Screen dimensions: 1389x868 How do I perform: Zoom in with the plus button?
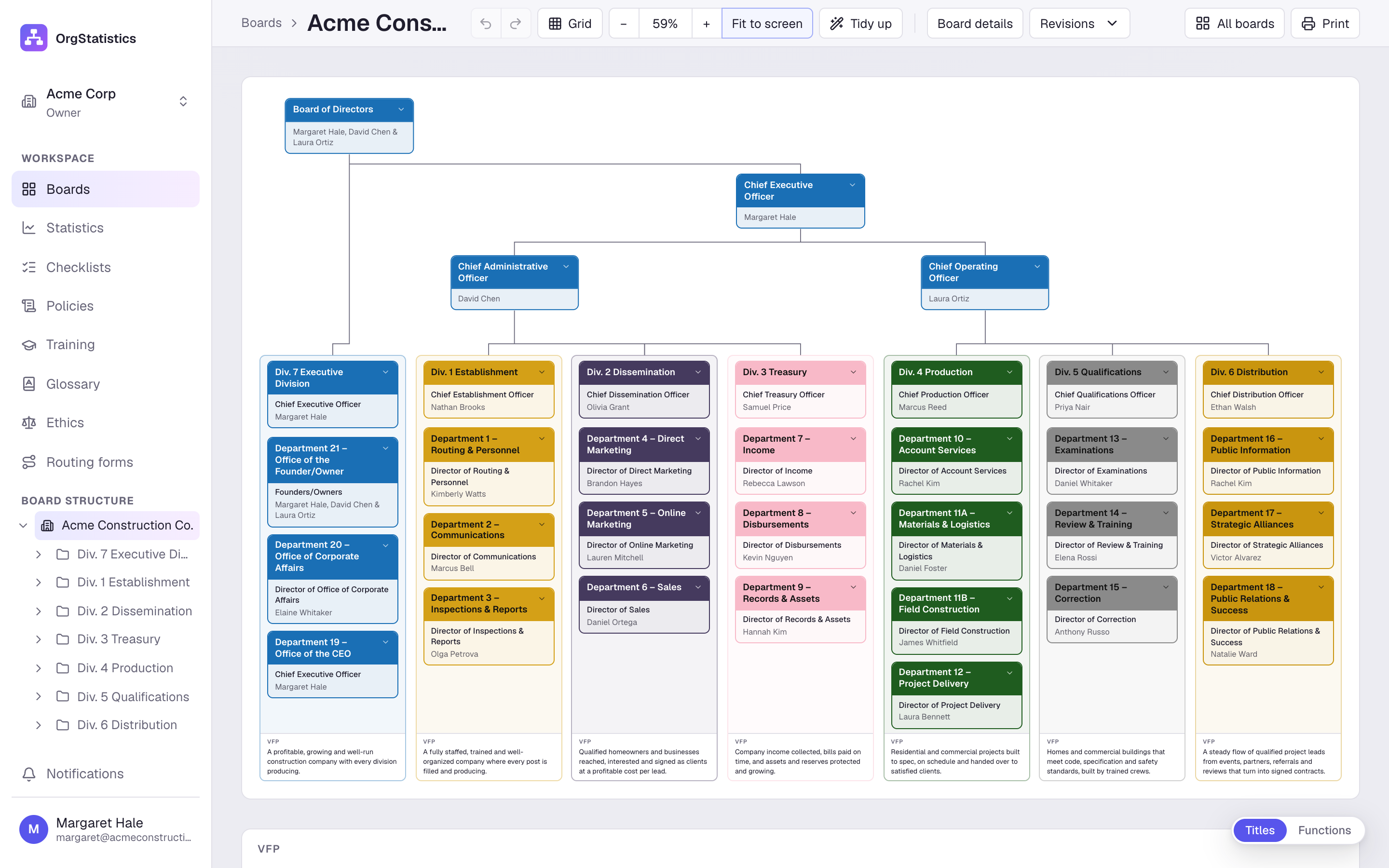point(707,24)
